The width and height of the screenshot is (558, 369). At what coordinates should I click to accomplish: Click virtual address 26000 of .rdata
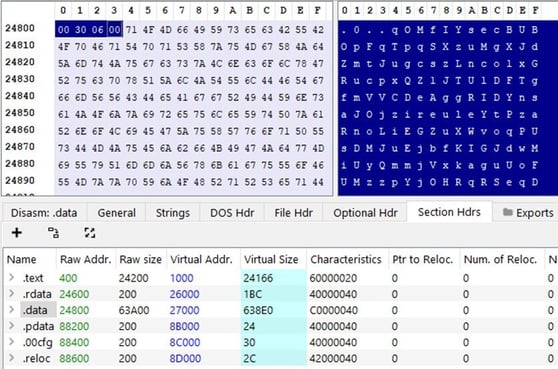(x=184, y=294)
